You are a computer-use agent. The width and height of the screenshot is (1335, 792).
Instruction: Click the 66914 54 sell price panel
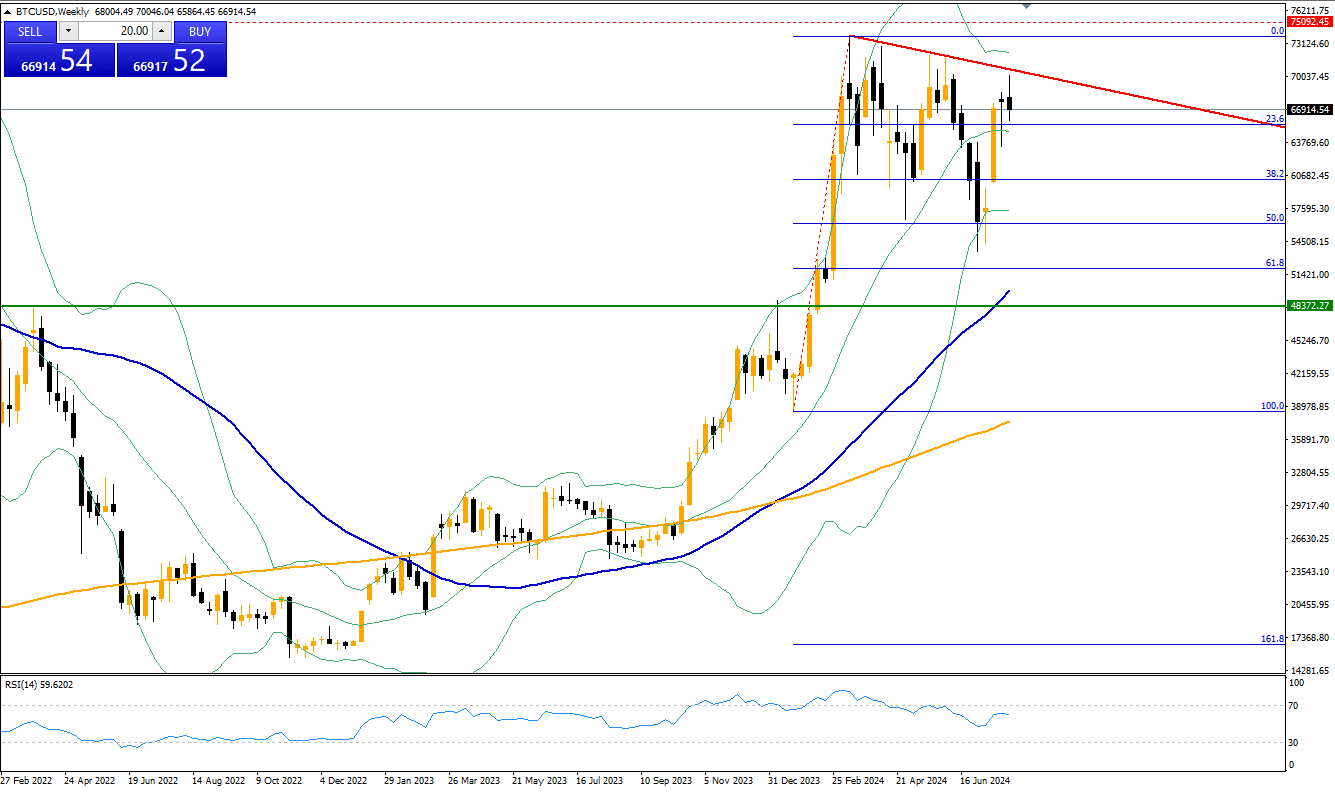tap(59, 60)
